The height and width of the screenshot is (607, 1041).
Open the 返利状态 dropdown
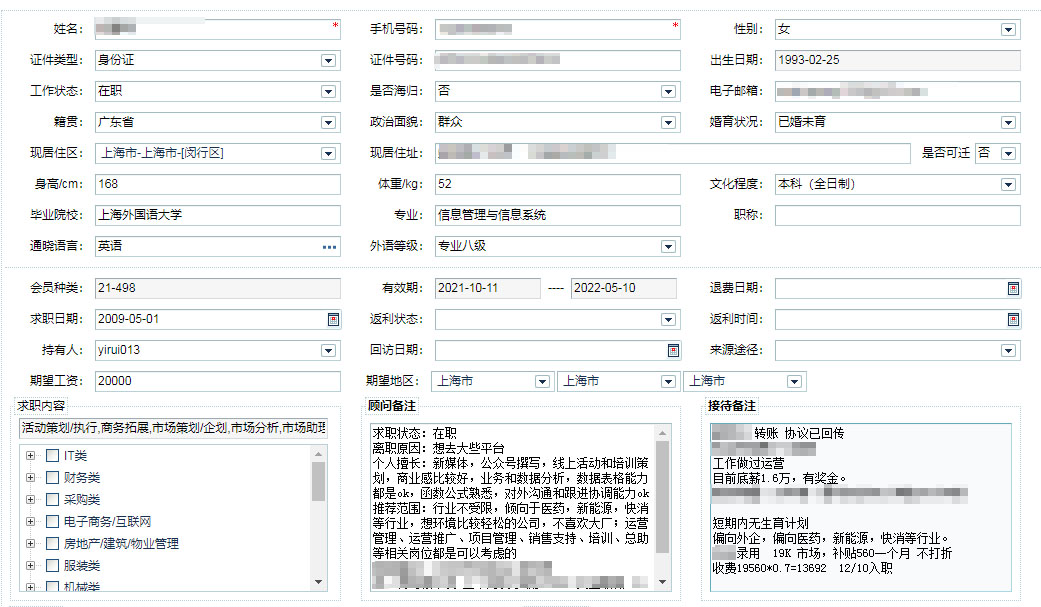pyautogui.click(x=669, y=319)
